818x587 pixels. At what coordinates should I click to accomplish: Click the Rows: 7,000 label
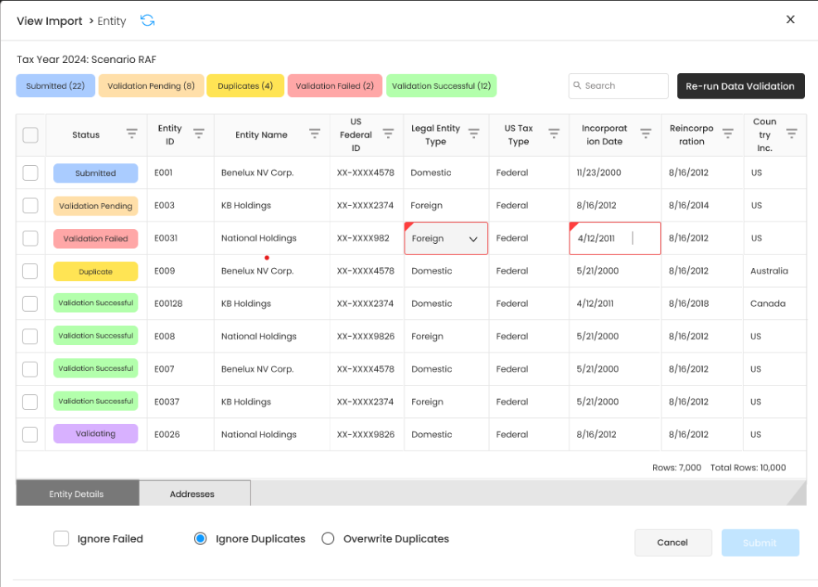[677, 468]
